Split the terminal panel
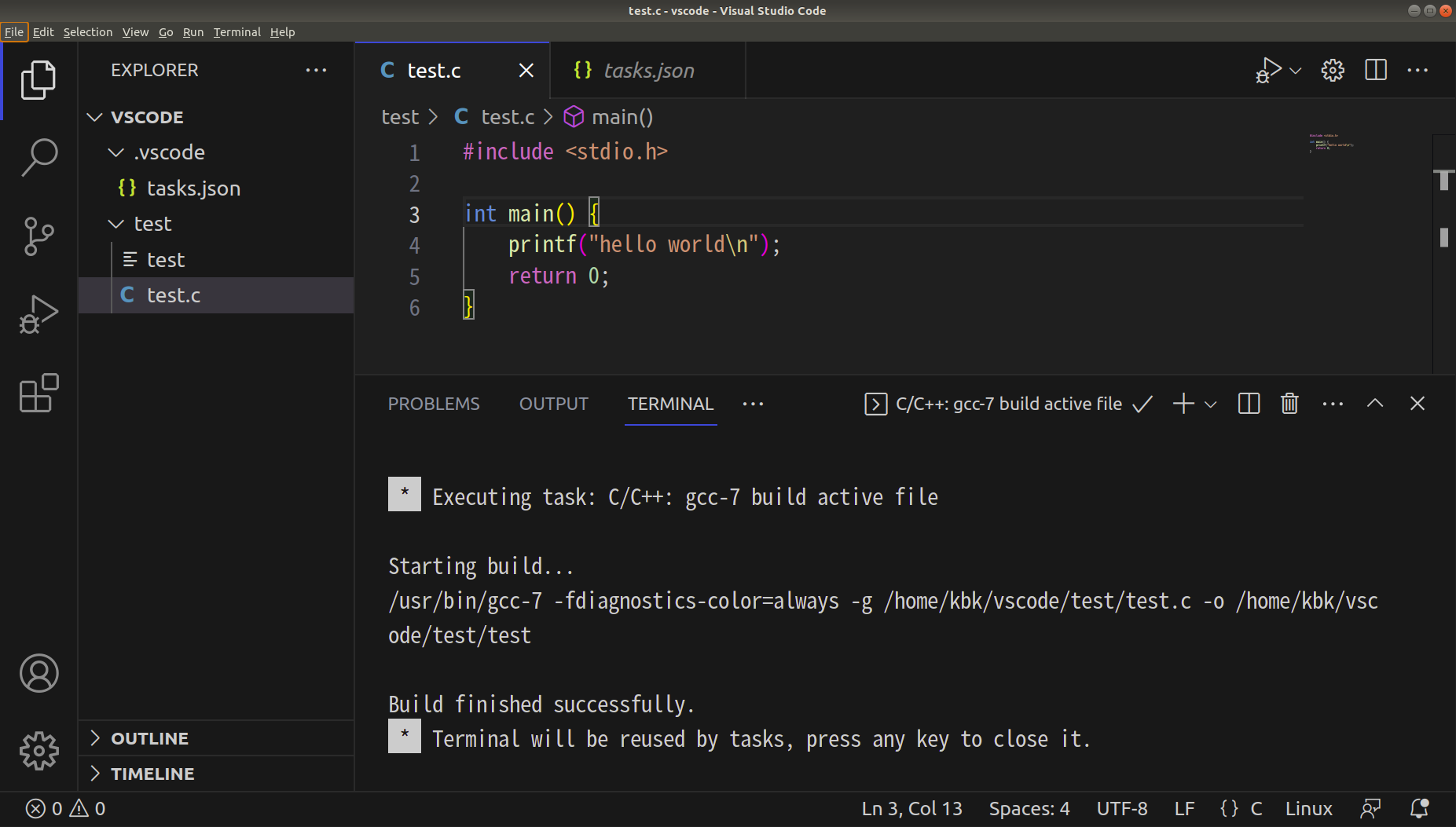 (1249, 404)
